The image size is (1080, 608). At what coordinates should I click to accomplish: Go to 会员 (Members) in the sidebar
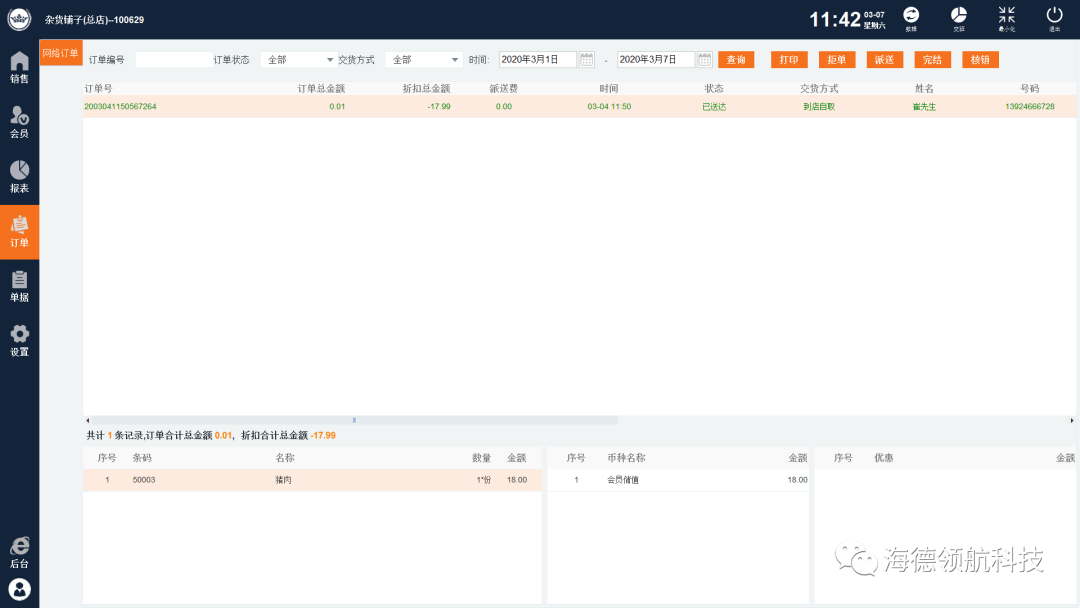coord(19,121)
